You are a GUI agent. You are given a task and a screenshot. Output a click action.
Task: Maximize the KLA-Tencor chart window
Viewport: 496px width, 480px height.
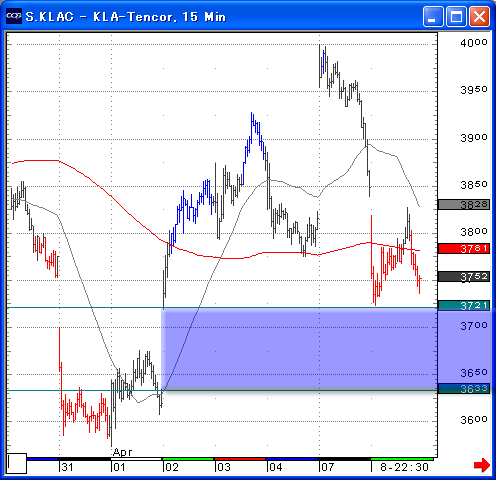(x=456, y=16)
